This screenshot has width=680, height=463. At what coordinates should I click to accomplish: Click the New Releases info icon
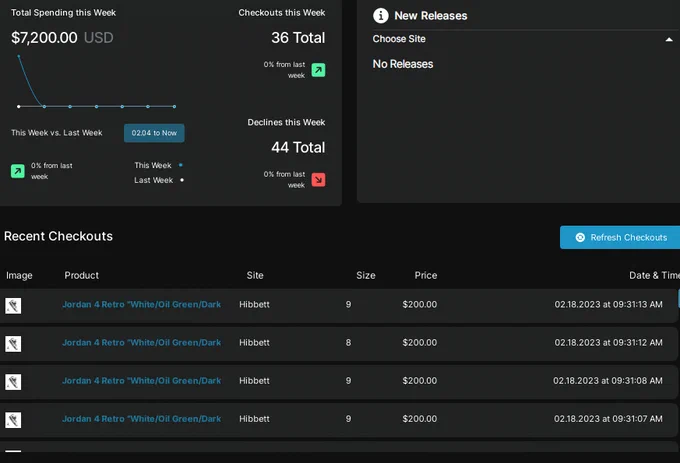[380, 16]
